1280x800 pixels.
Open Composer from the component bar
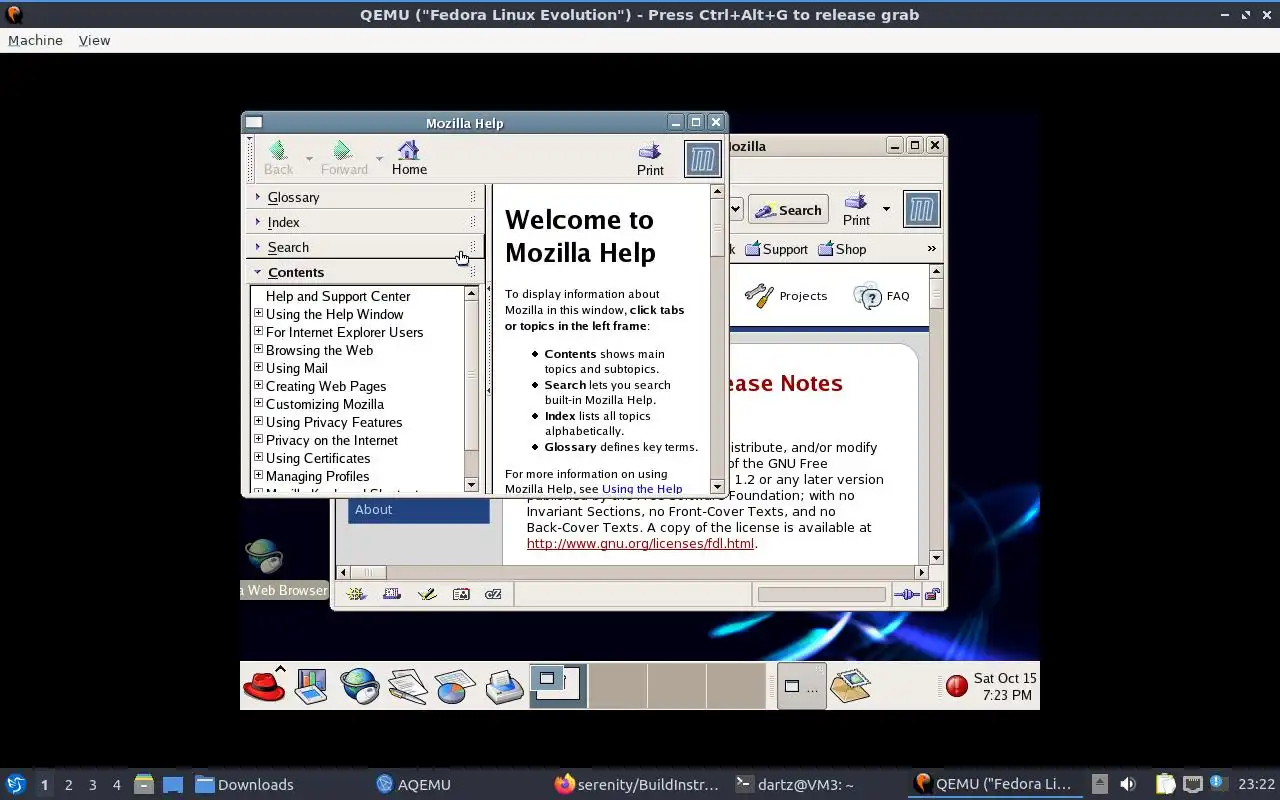click(x=427, y=594)
